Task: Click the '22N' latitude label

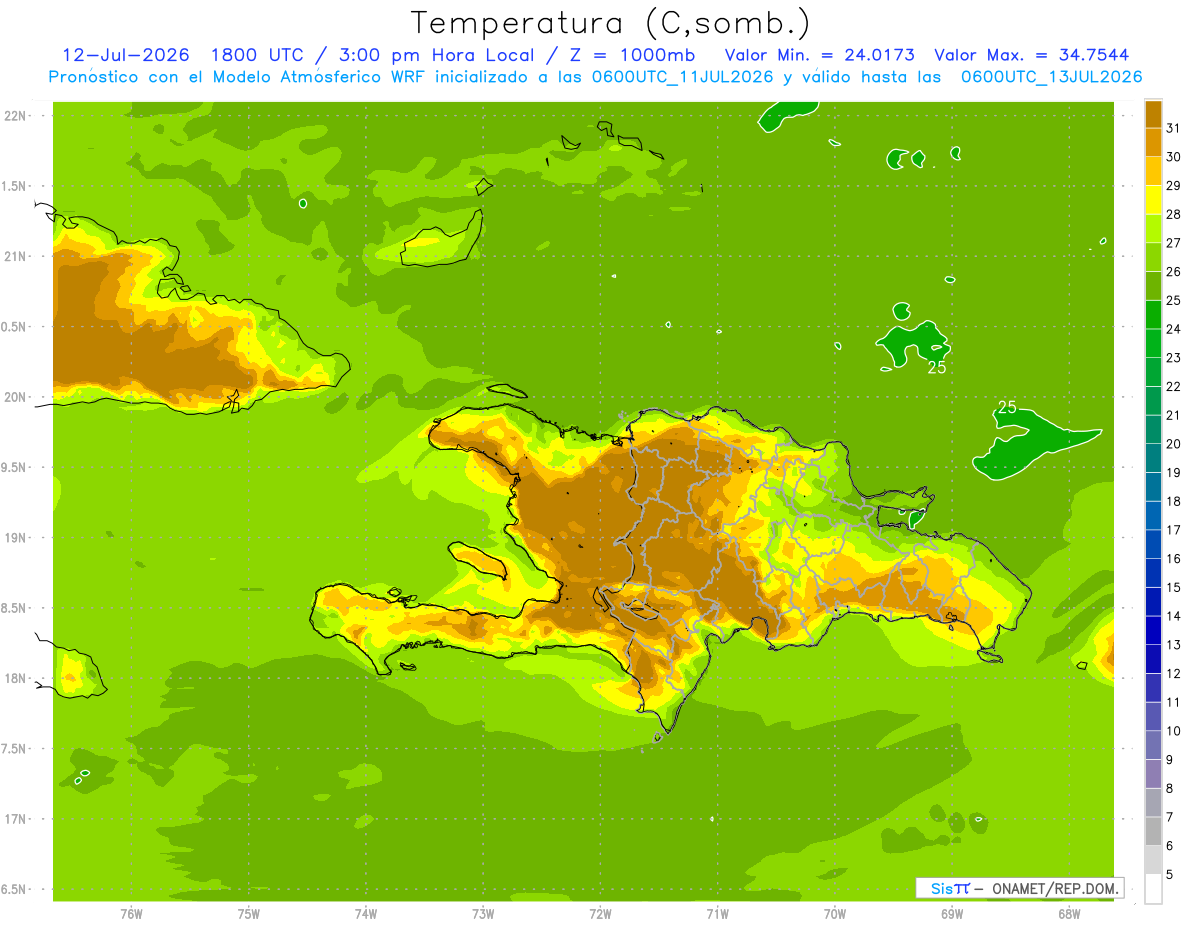Action: [x=14, y=115]
